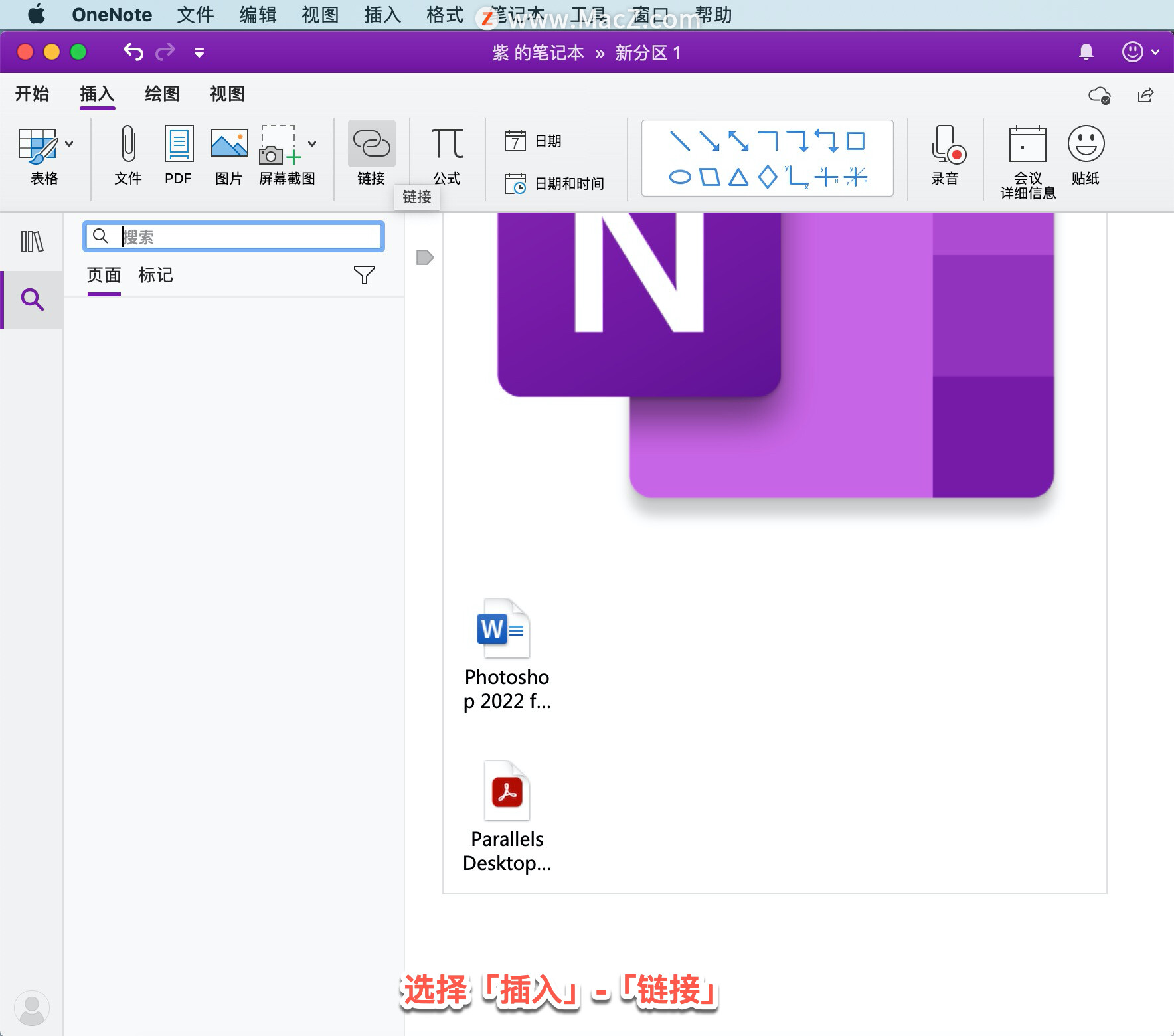Open the customize quick access toolbar dropdown
The image size is (1174, 1036).
(x=199, y=52)
